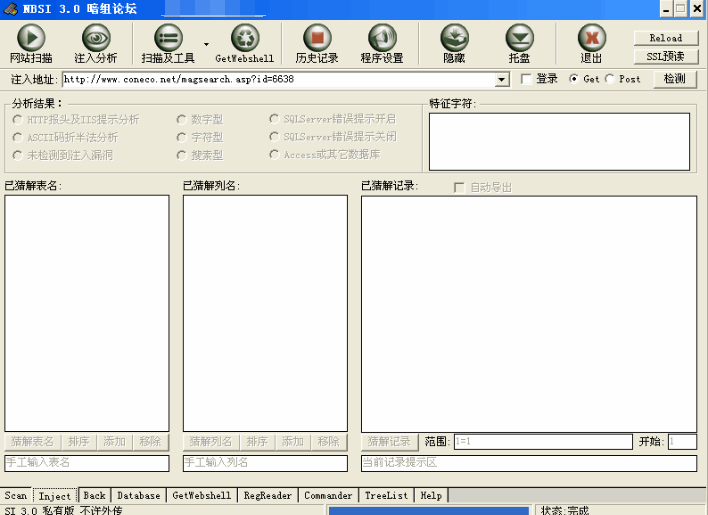708x515 pixels.
Task: Click the 当前记录提示区 record hint field
Action: pos(529,463)
